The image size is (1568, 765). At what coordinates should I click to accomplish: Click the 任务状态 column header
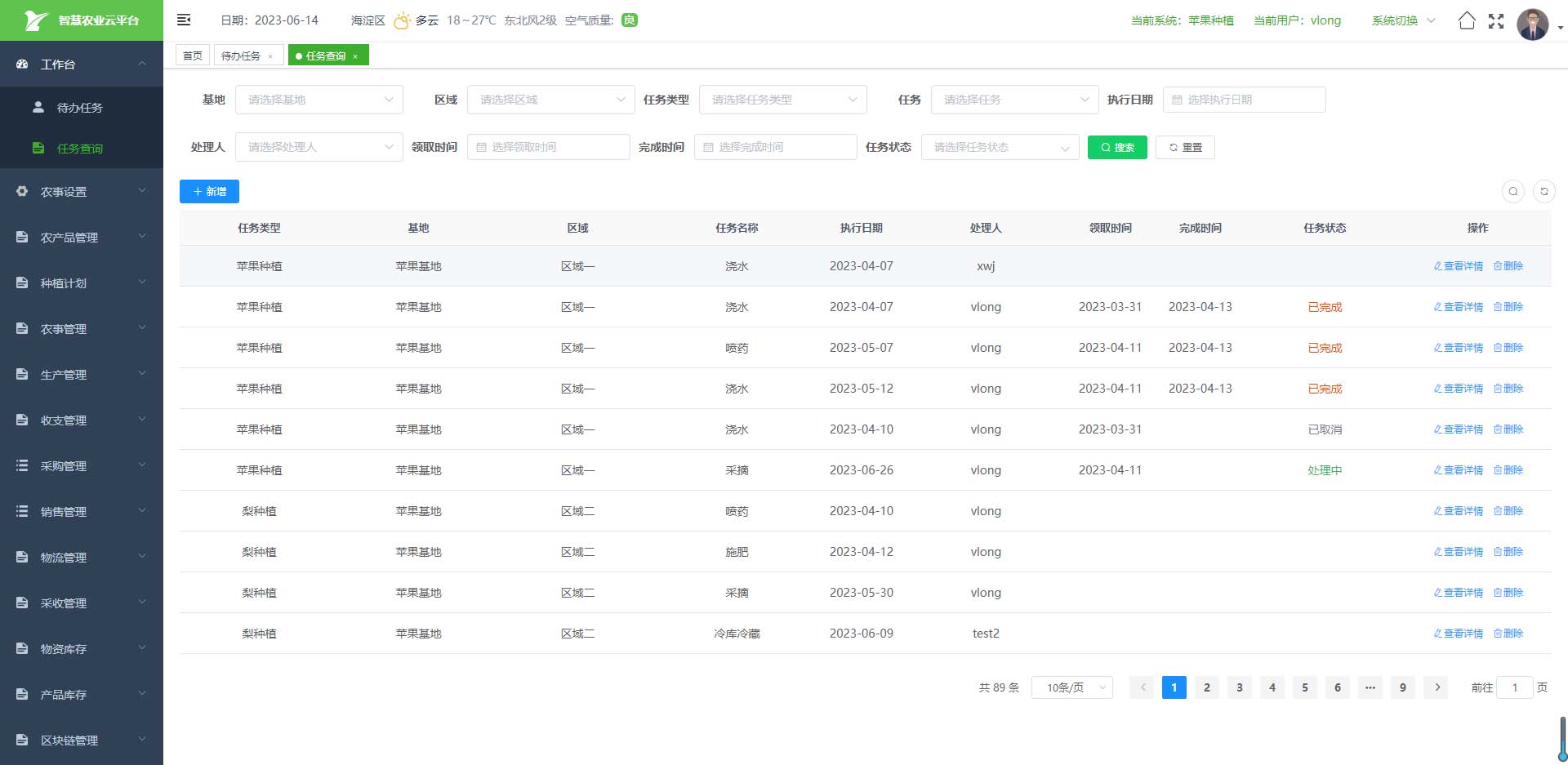point(1325,228)
